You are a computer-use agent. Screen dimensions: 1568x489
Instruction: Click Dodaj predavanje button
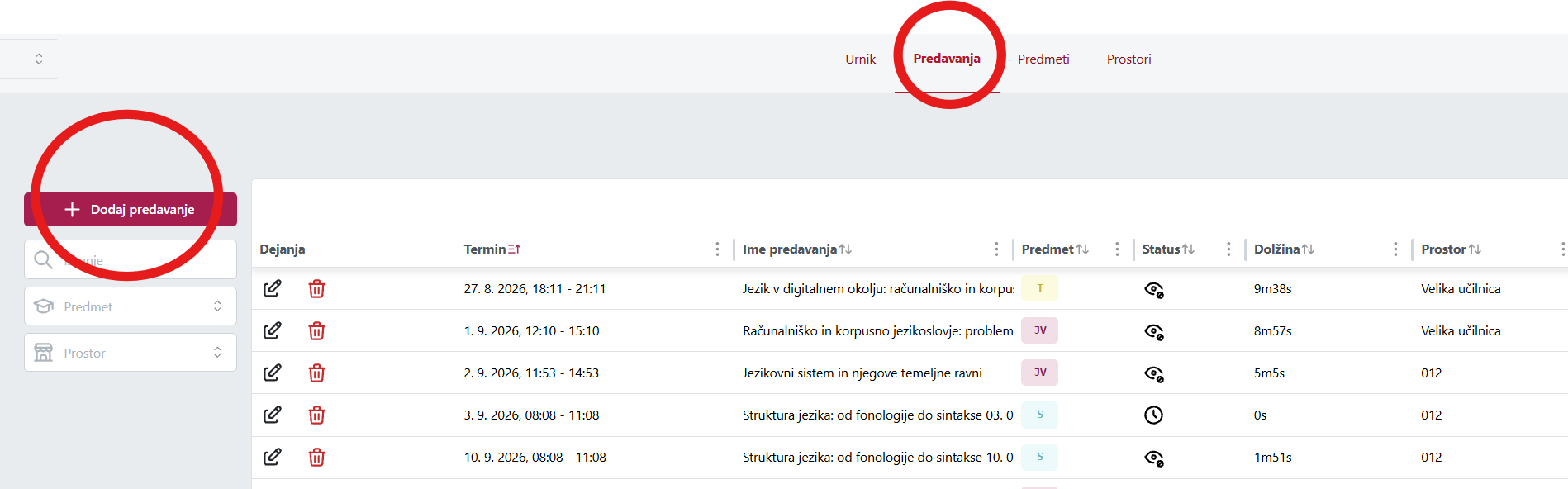click(131, 209)
